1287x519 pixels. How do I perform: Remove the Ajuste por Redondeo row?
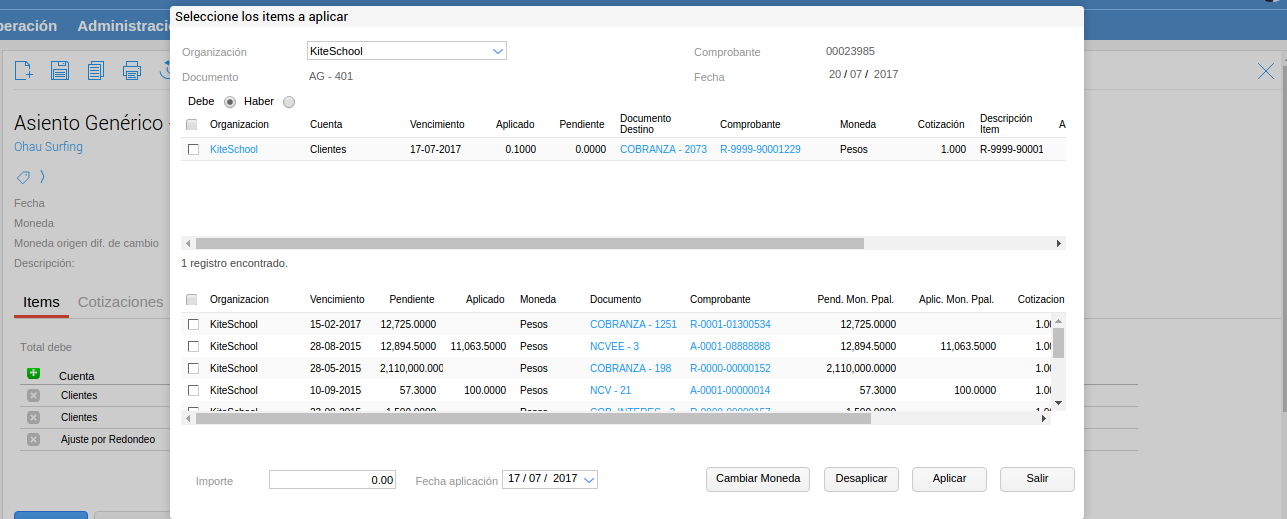click(33, 439)
